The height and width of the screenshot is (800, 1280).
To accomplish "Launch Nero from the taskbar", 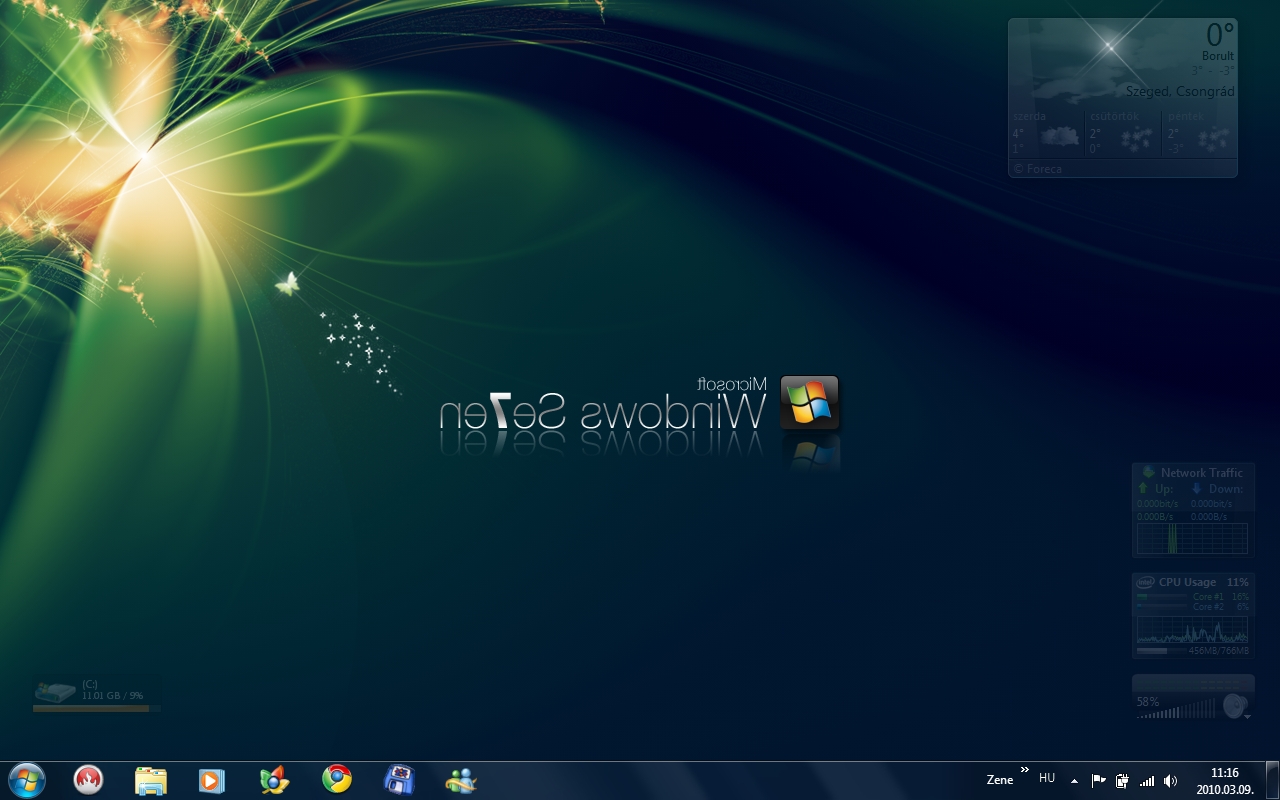I will tap(89, 780).
